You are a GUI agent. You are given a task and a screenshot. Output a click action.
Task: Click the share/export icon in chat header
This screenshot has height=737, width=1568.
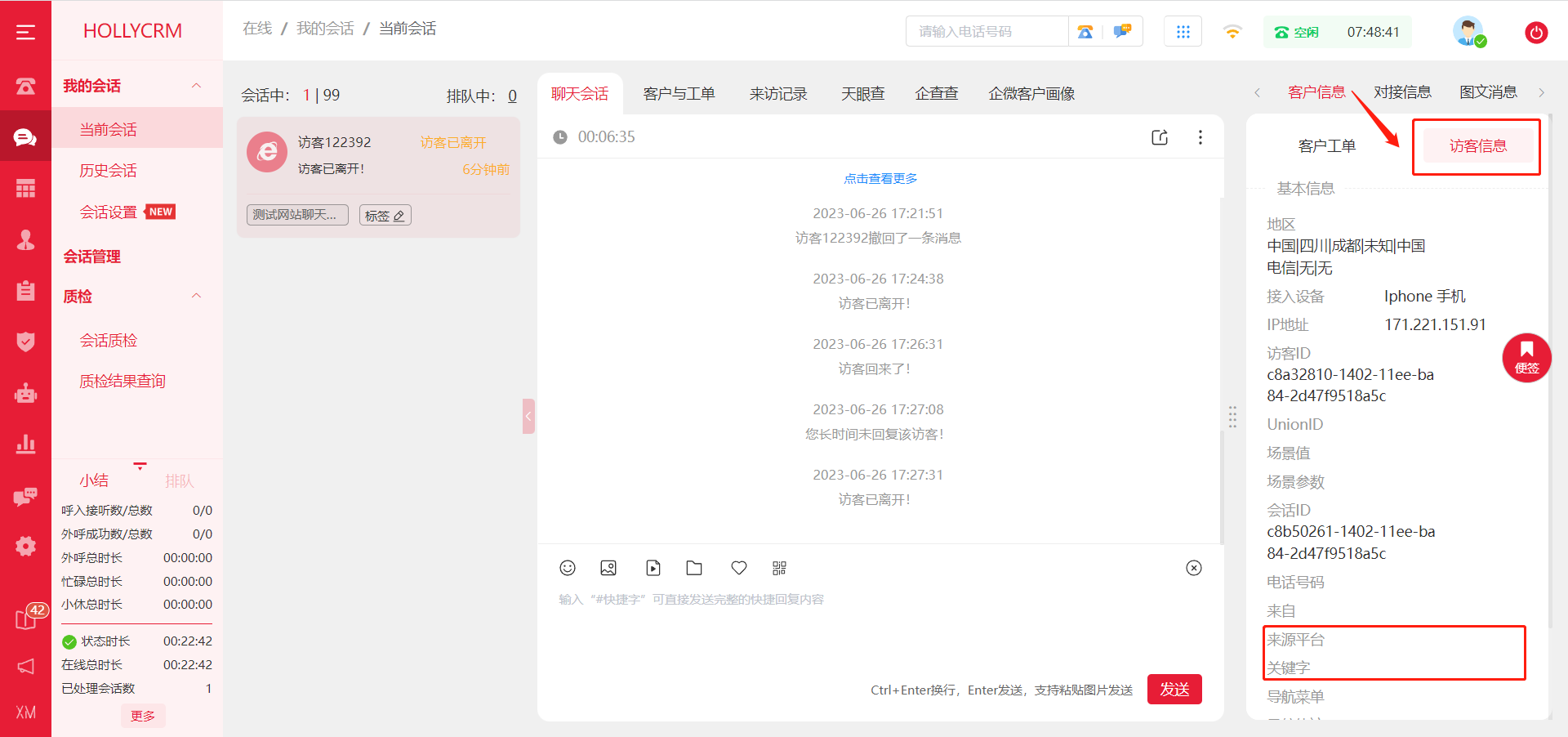(x=1160, y=137)
